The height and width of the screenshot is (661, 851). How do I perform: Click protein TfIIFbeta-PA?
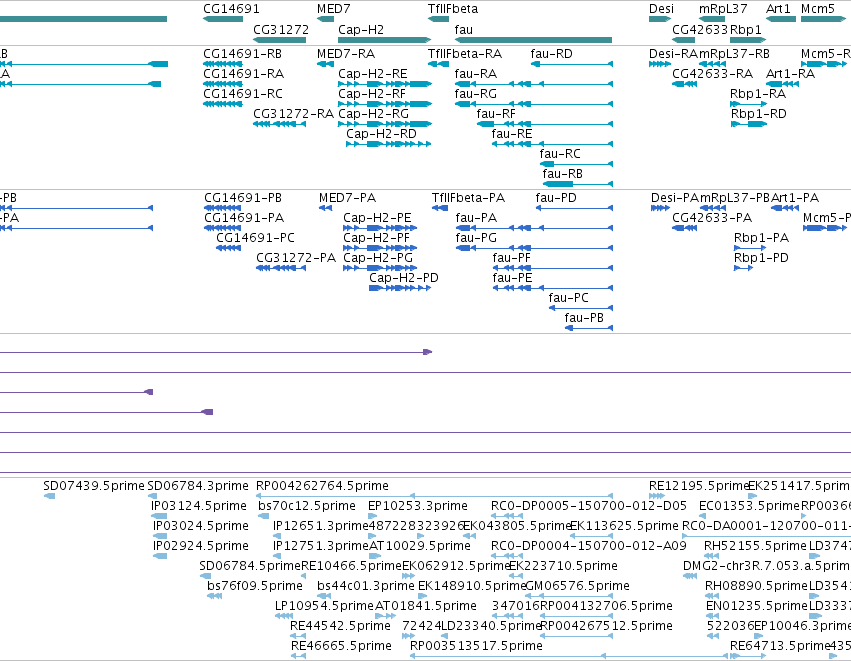click(468, 198)
